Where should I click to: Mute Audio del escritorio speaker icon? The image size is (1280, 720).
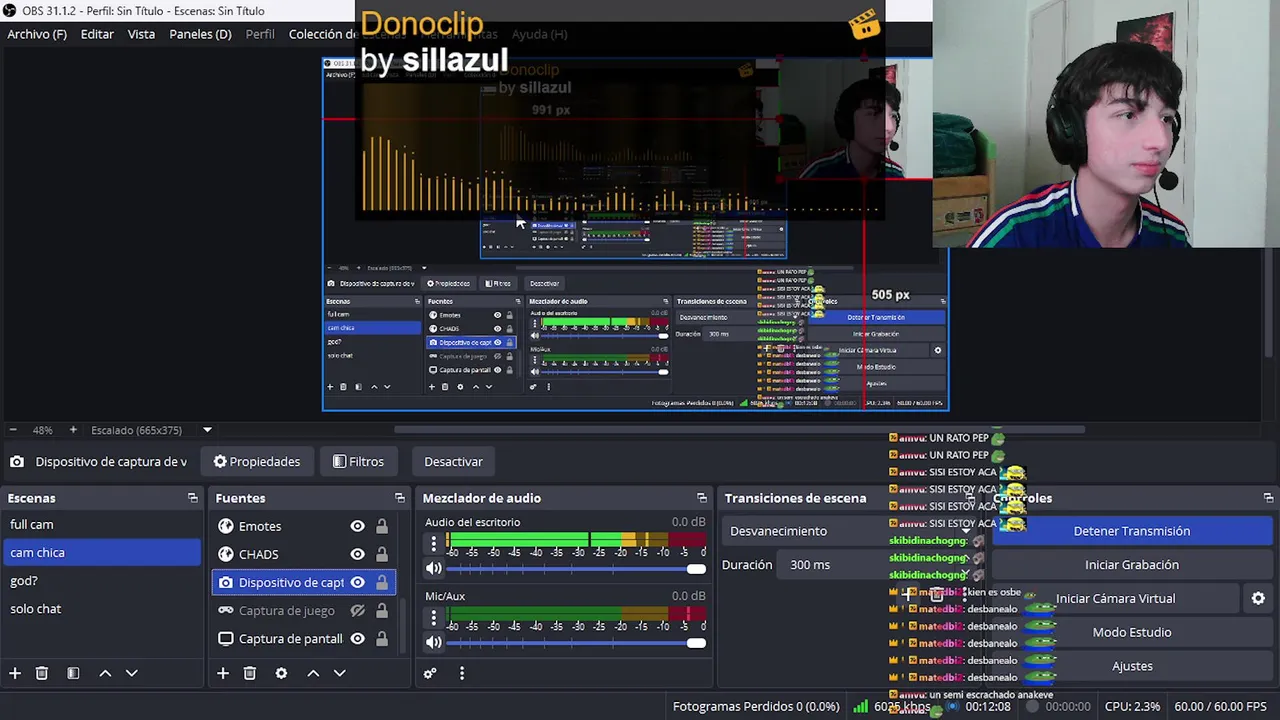[x=434, y=568]
